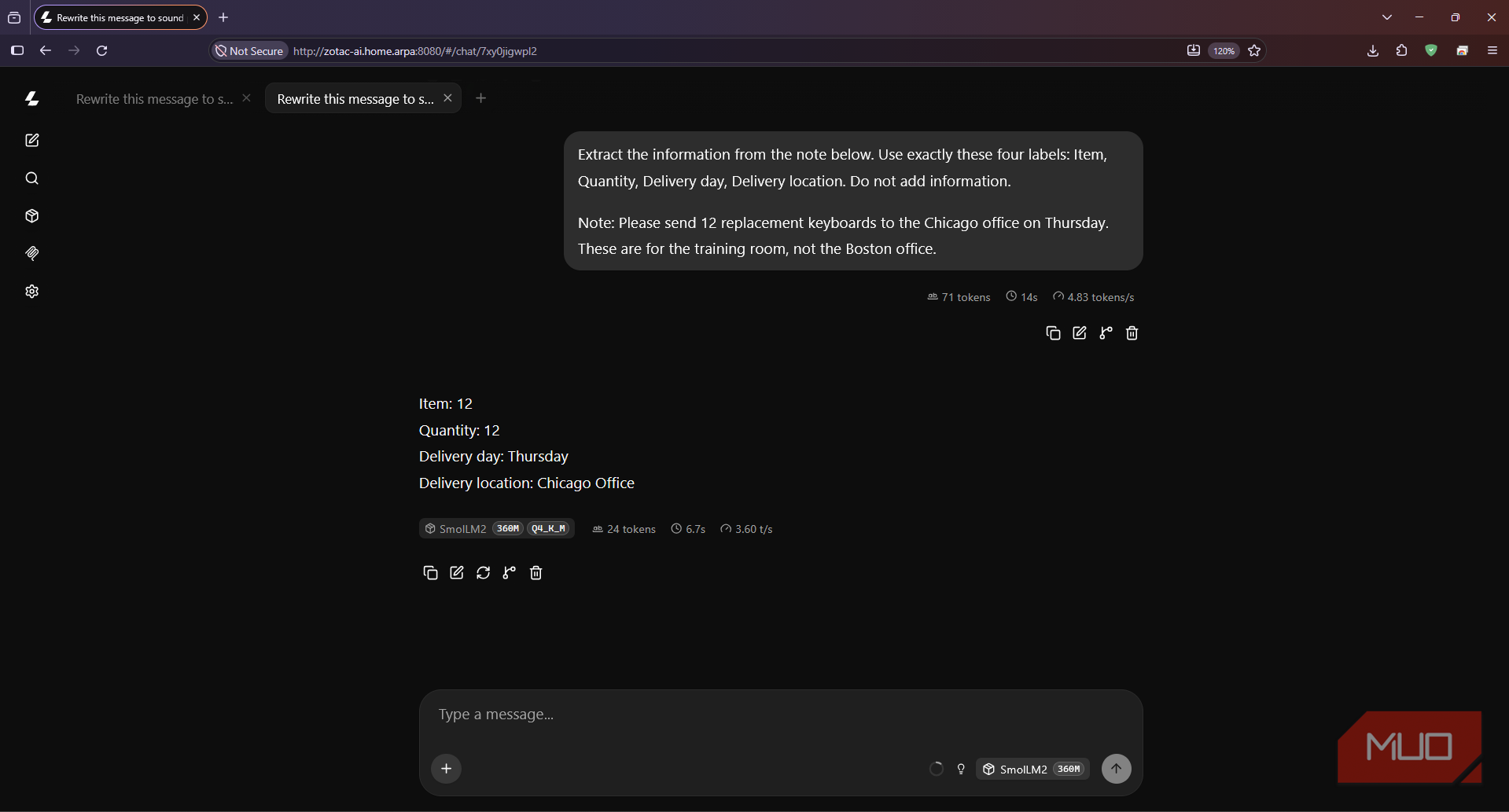Open the add attachment plus button
This screenshot has height=812, width=1509.
tap(447, 769)
